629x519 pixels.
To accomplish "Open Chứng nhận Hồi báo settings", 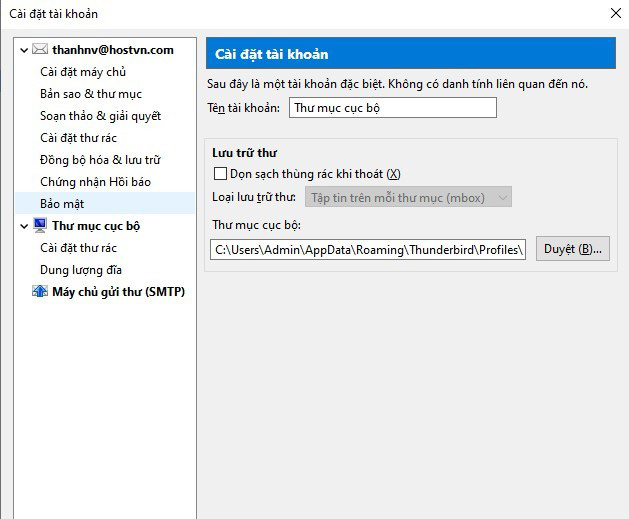I will [x=95, y=182].
